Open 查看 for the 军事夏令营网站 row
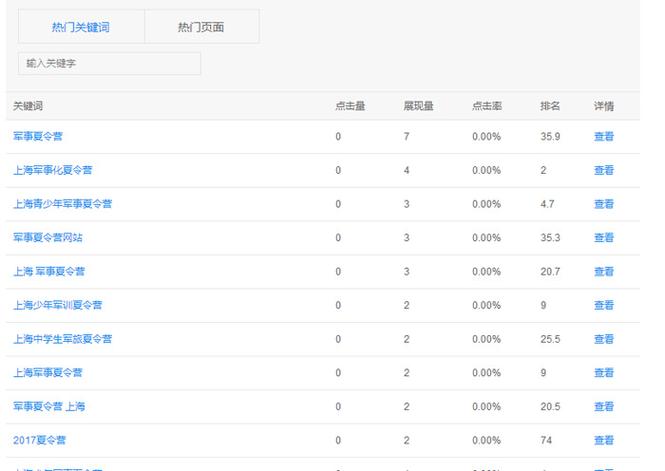665x471 pixels. pos(603,238)
